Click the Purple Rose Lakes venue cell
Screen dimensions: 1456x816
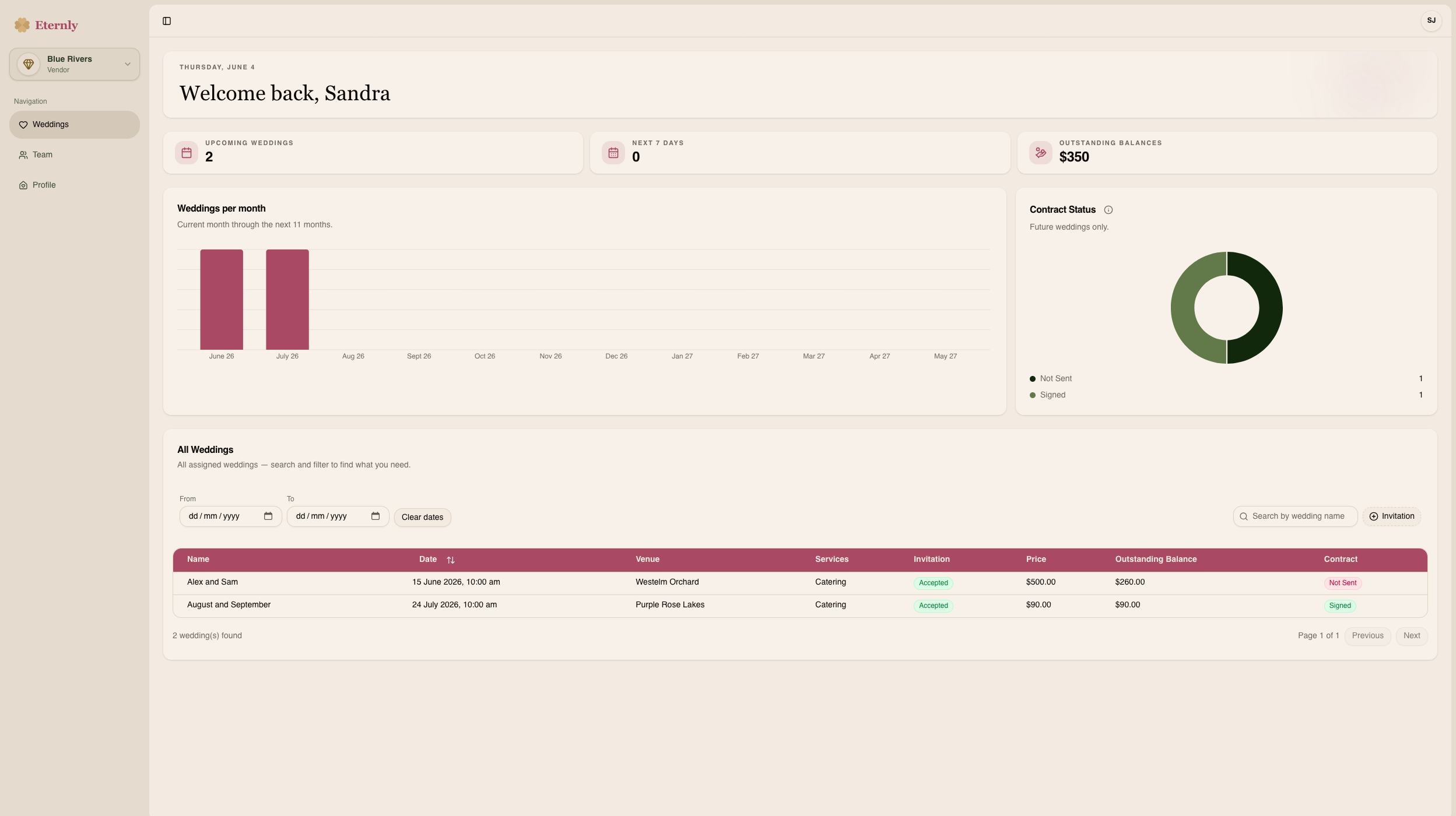coord(670,605)
